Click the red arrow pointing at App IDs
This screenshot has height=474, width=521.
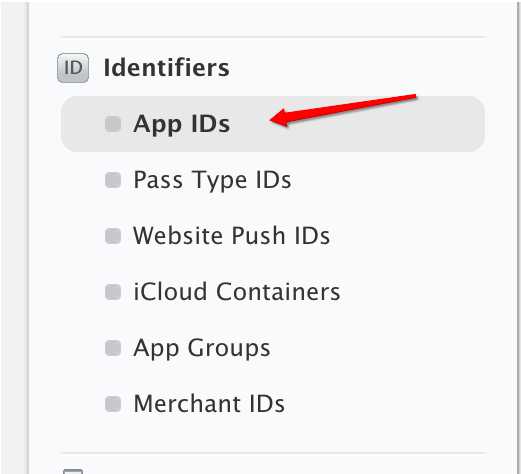(x=343, y=110)
